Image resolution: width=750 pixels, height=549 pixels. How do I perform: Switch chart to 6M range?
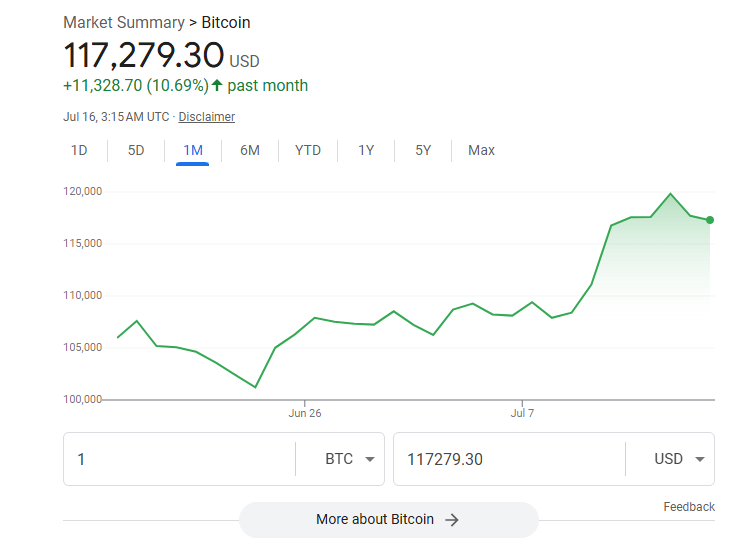click(x=250, y=151)
